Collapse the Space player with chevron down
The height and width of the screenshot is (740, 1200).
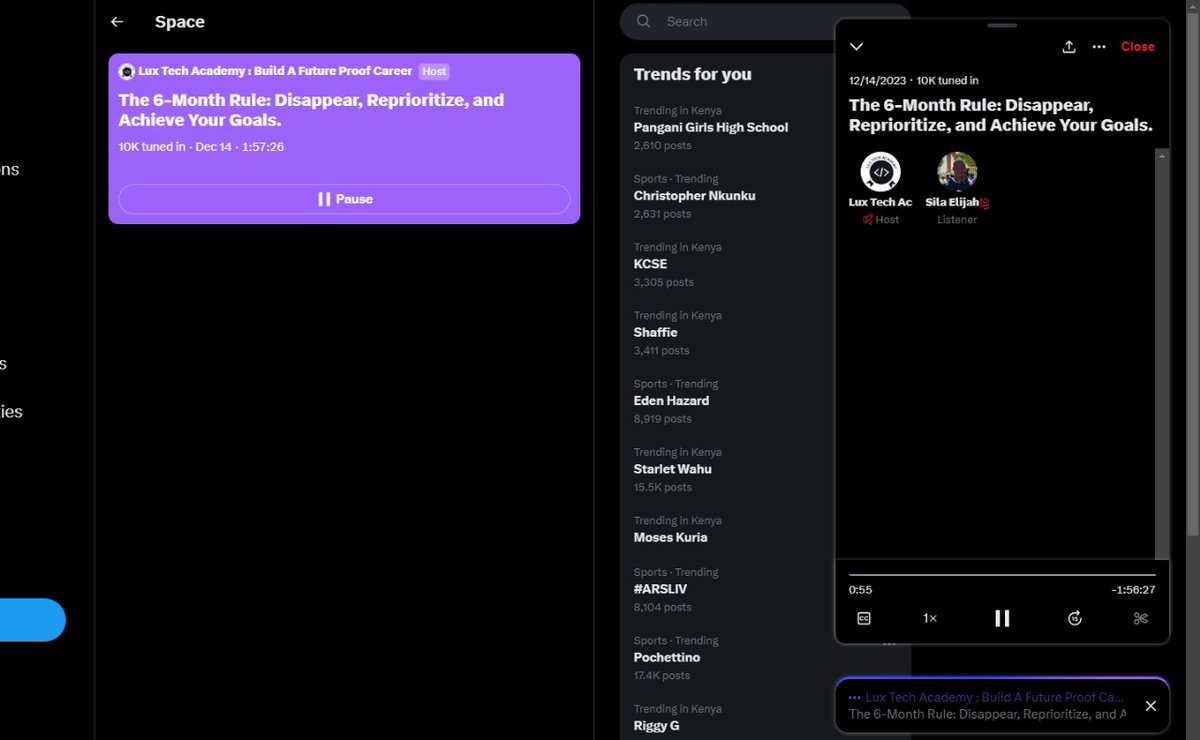point(856,47)
